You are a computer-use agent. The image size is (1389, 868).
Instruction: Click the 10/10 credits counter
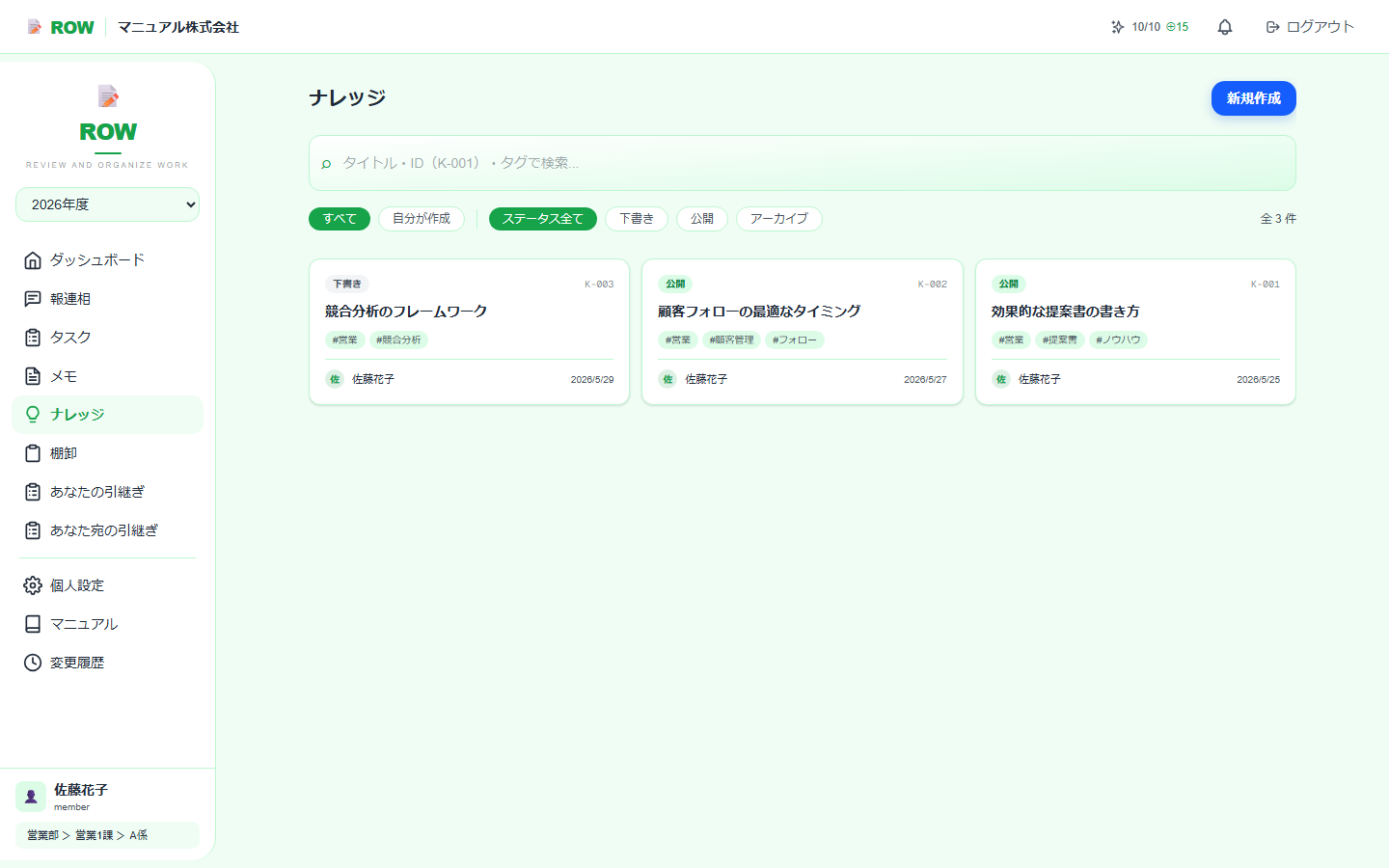(x=1146, y=27)
